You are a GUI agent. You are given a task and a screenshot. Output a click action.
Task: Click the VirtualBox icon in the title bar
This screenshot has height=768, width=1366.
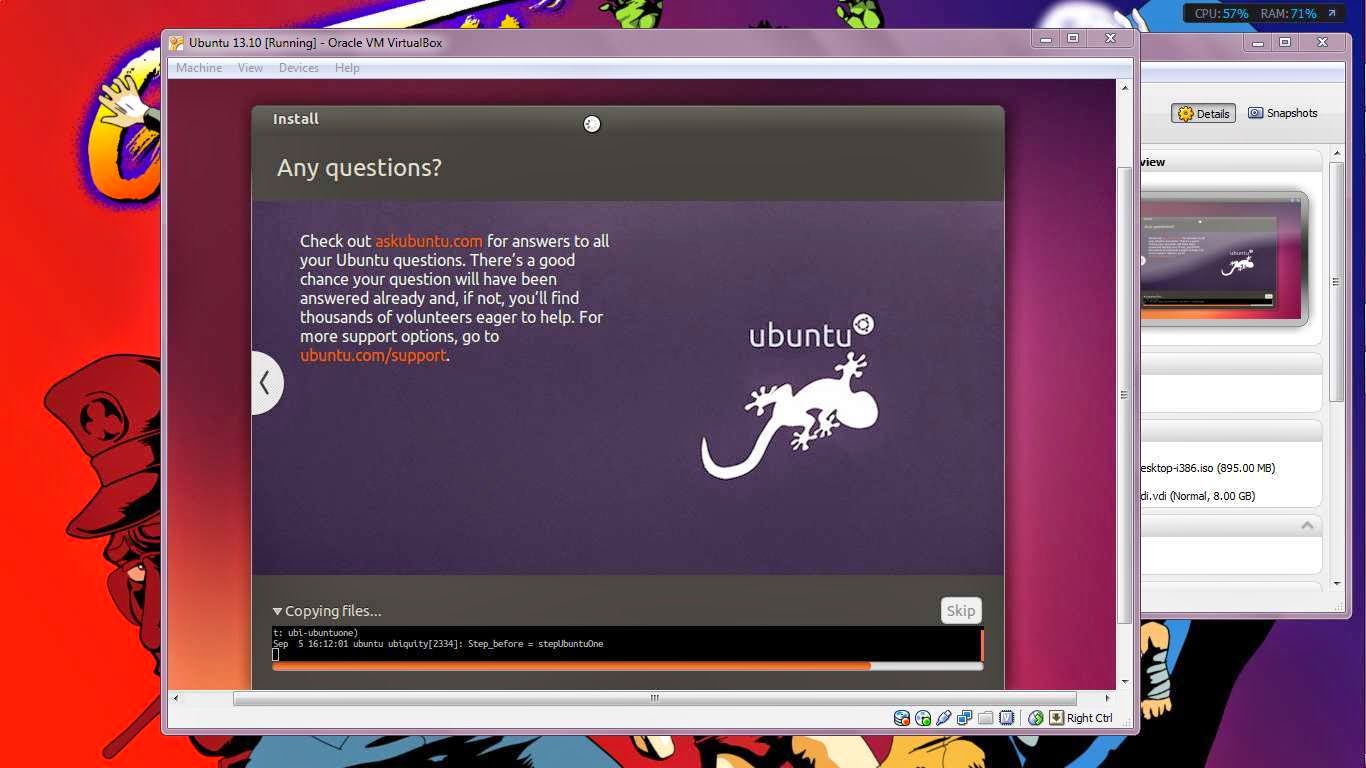click(x=176, y=43)
